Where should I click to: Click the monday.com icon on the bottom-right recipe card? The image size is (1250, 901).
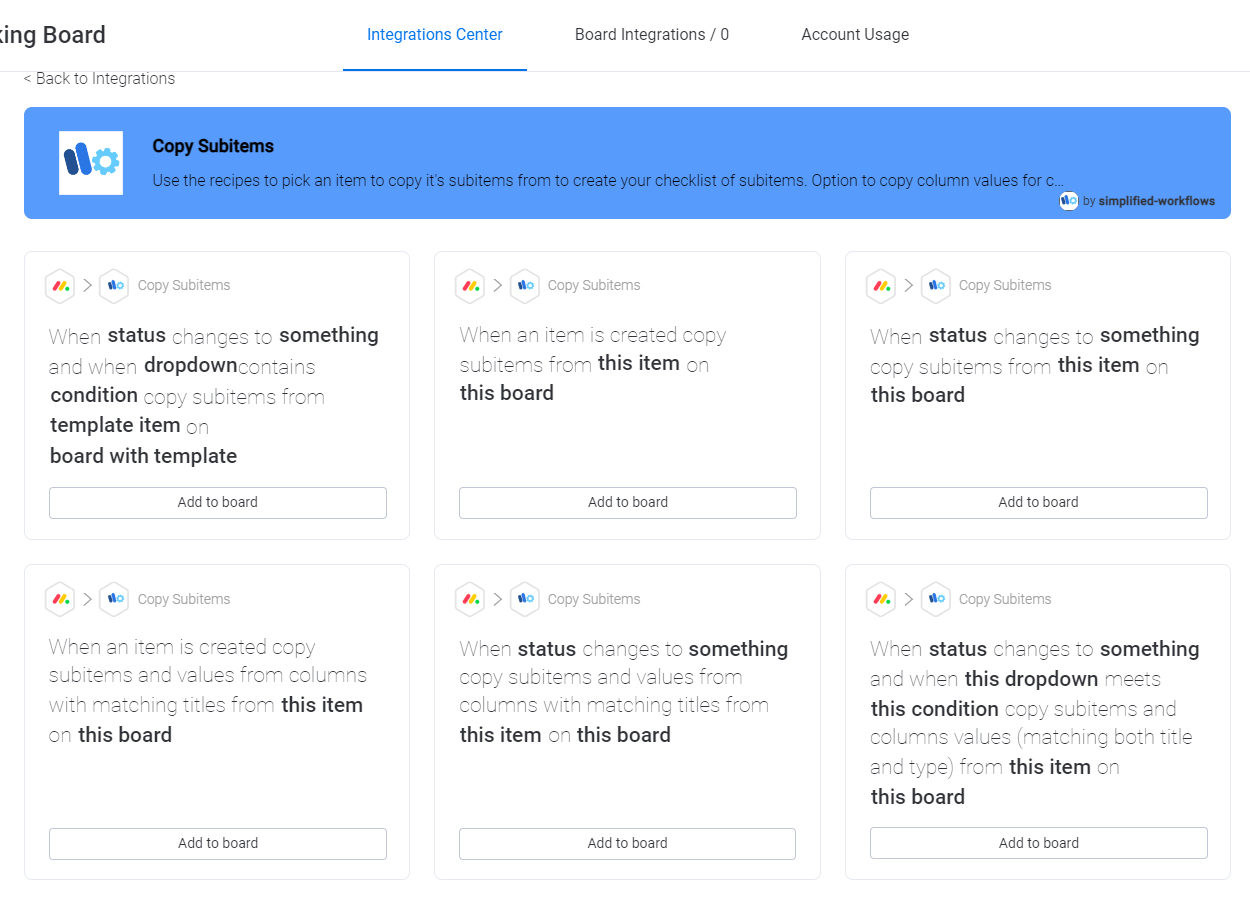pyautogui.click(x=881, y=599)
